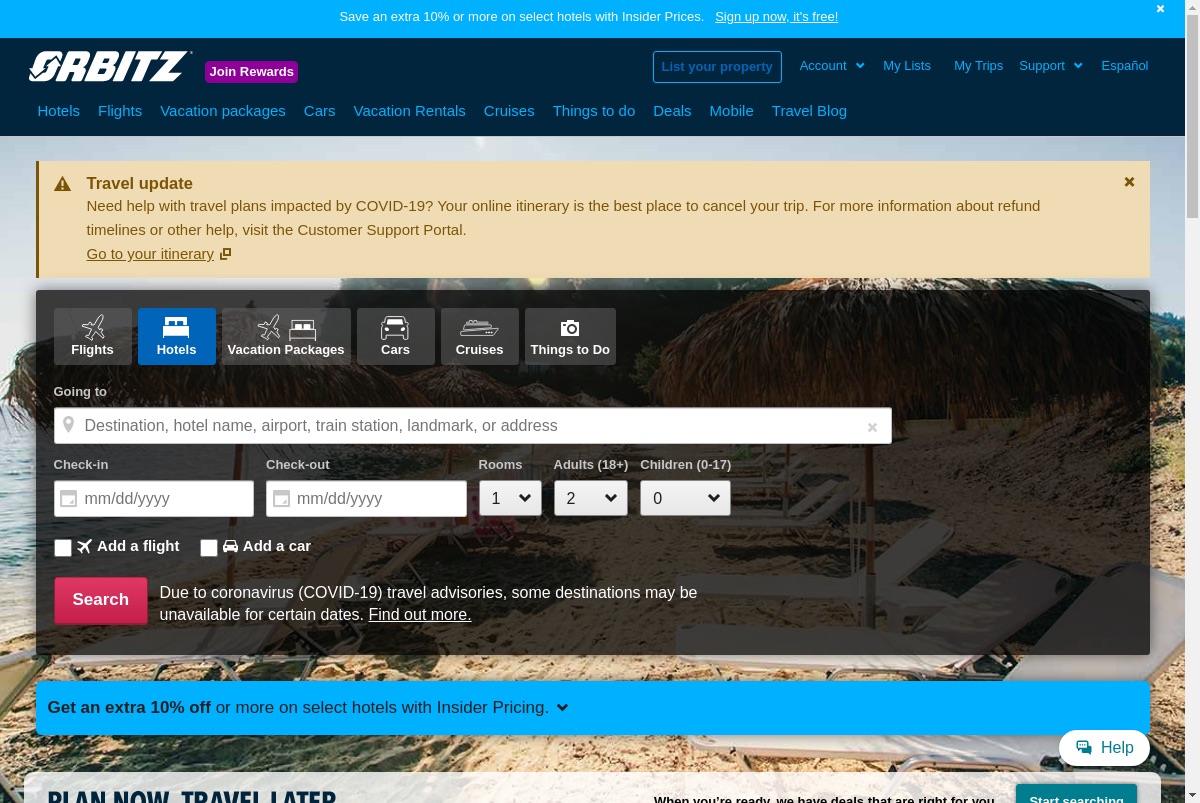The height and width of the screenshot is (803, 1200).
Task: Open My Trips link
Action: point(978,66)
